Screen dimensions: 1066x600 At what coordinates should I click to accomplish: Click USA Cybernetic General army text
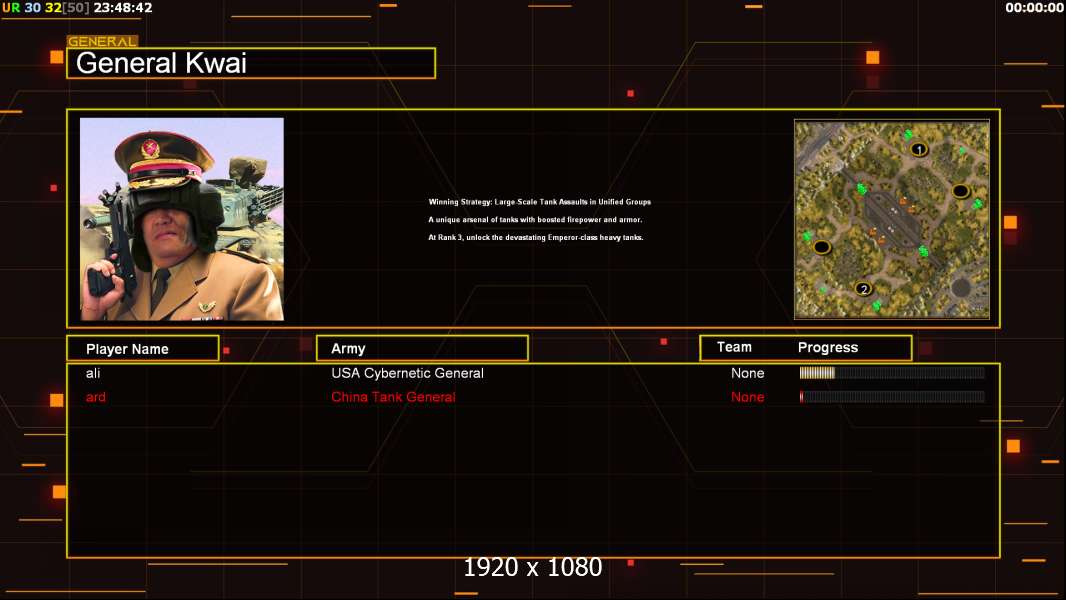[407, 373]
